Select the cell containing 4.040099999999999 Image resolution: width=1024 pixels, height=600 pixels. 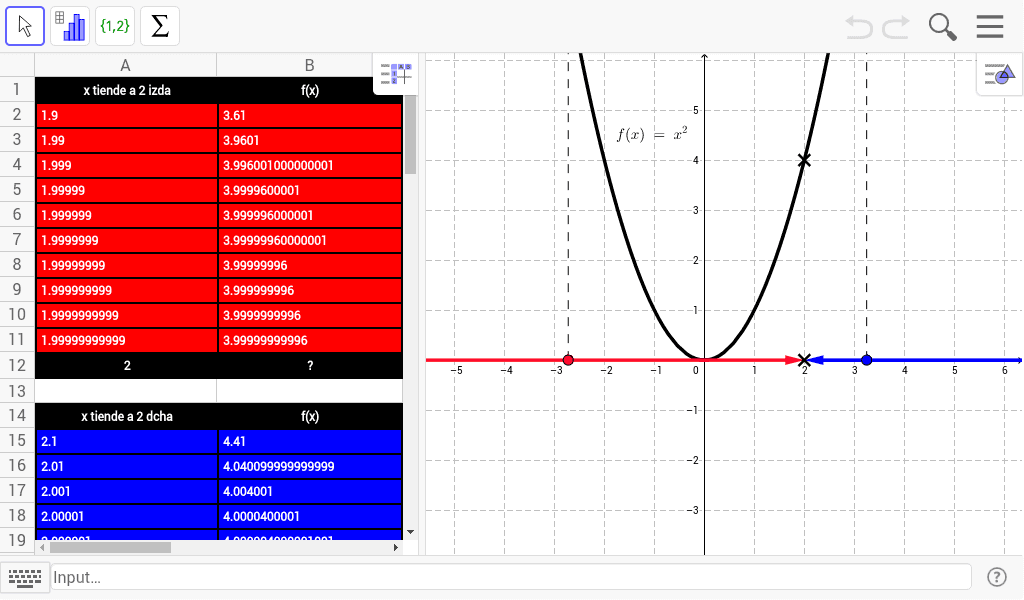pyautogui.click(x=310, y=466)
